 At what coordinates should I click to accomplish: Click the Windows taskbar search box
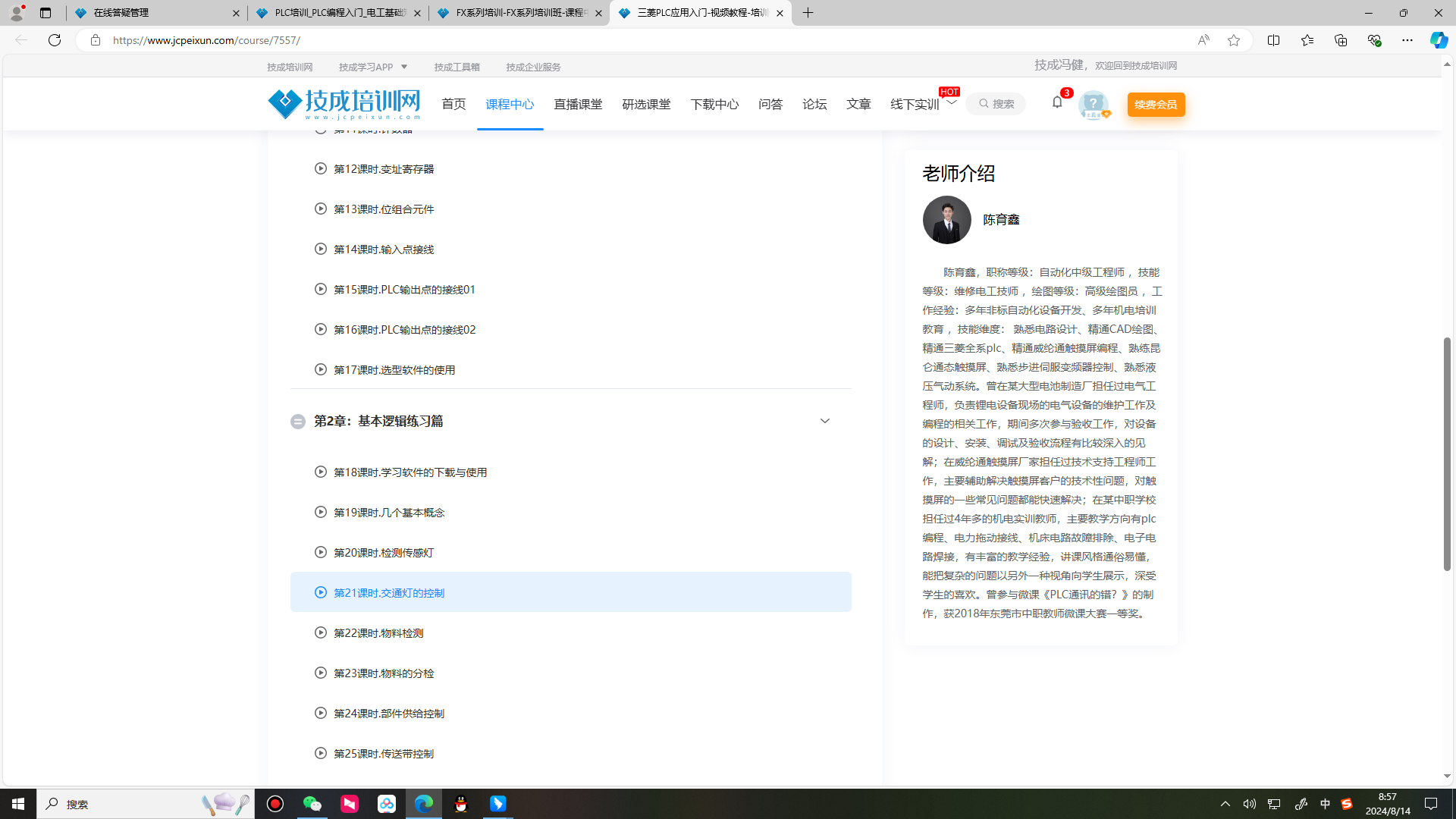click(x=144, y=804)
